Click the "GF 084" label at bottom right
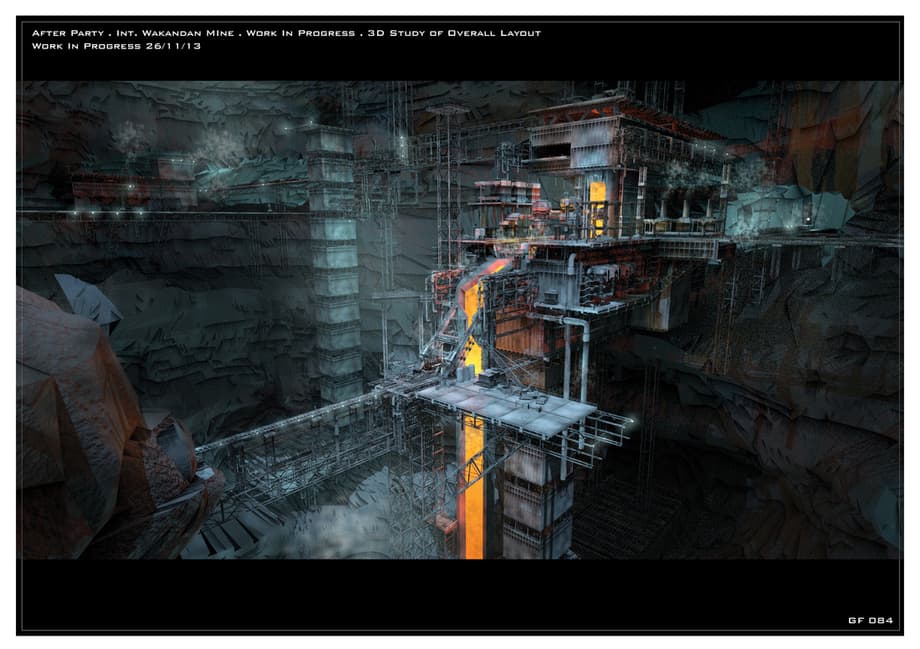Screen dimensions: 920x649 [x=869, y=620]
